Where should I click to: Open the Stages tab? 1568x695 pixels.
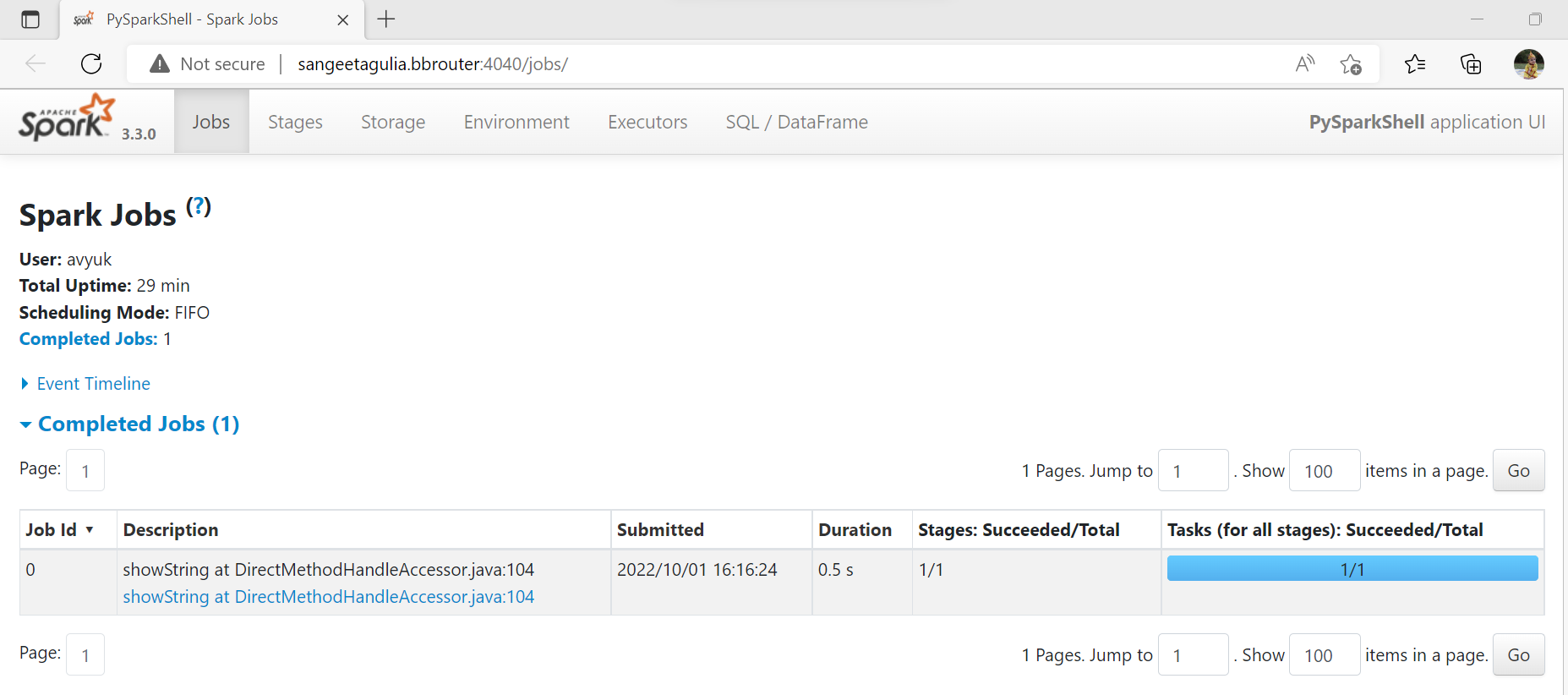(295, 122)
